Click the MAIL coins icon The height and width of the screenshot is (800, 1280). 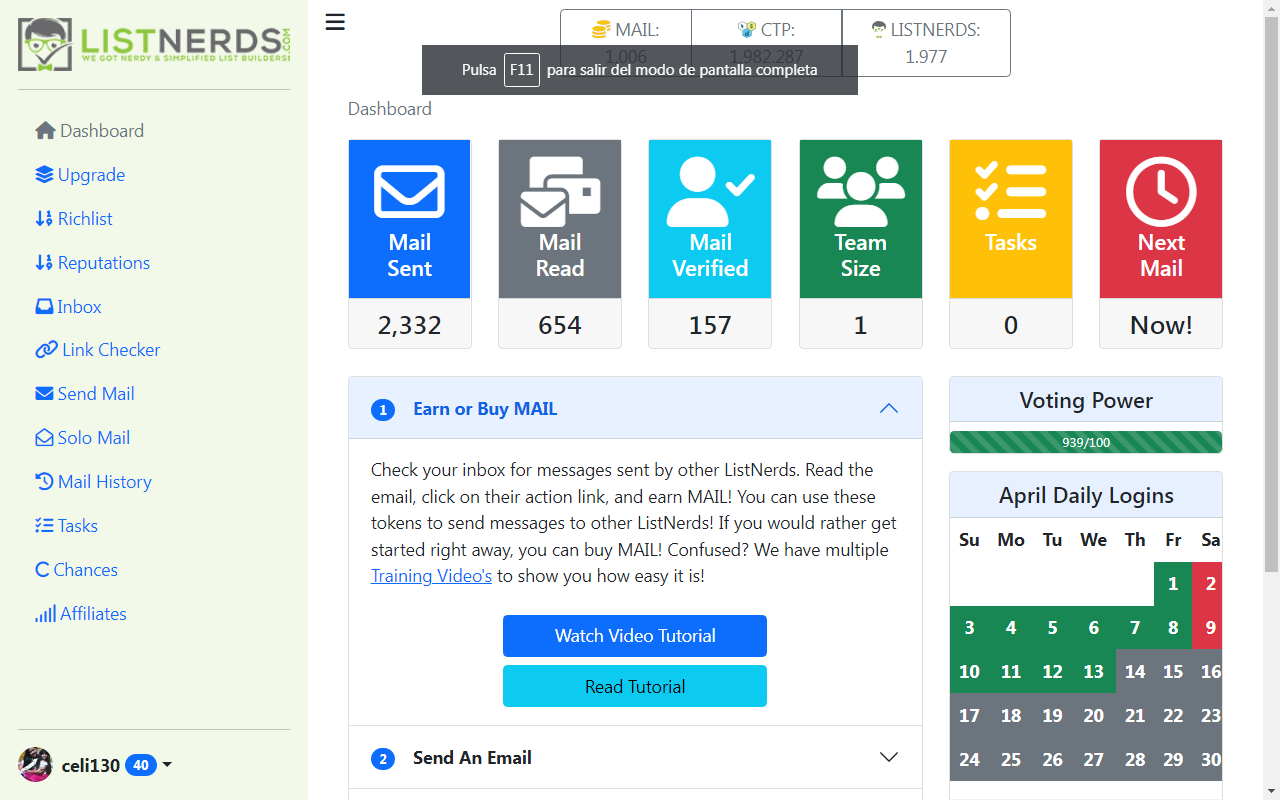pyautogui.click(x=601, y=30)
